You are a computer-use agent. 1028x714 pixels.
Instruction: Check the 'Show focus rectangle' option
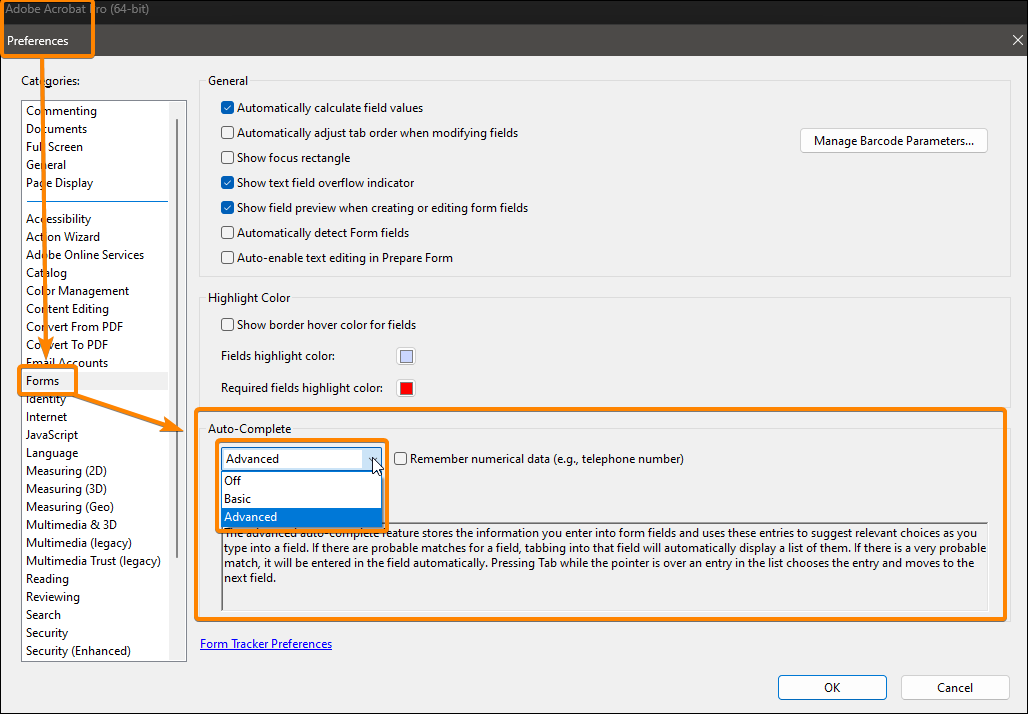[227, 157]
